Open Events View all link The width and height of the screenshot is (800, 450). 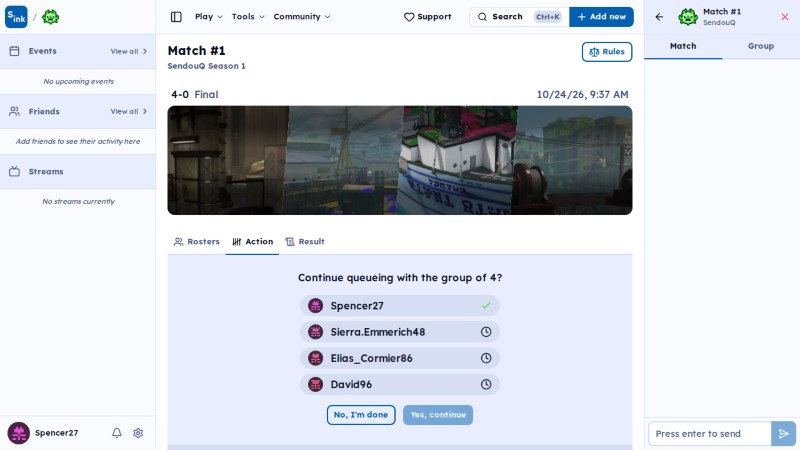(x=129, y=51)
